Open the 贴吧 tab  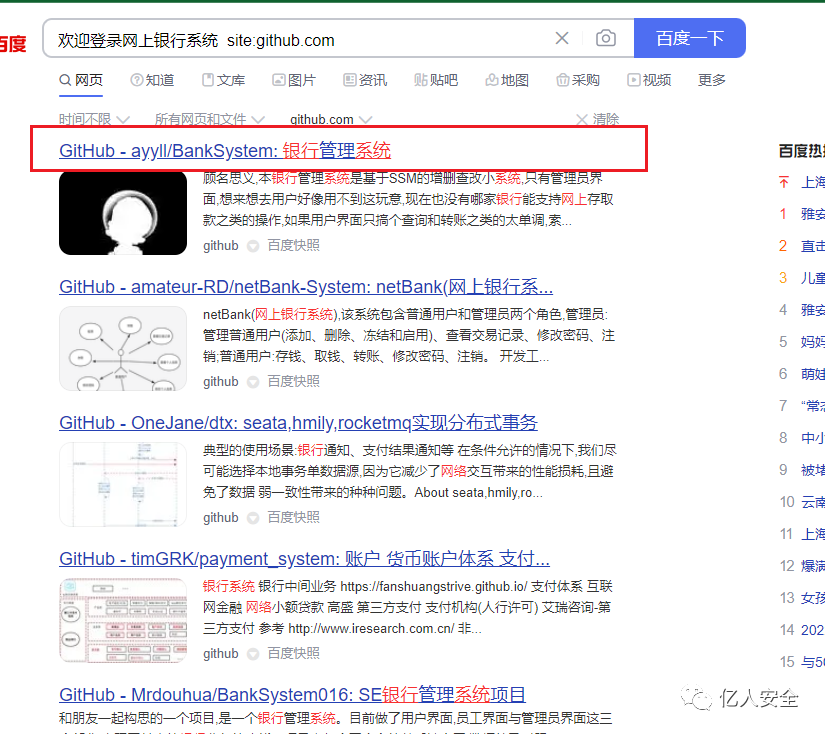tap(436, 80)
